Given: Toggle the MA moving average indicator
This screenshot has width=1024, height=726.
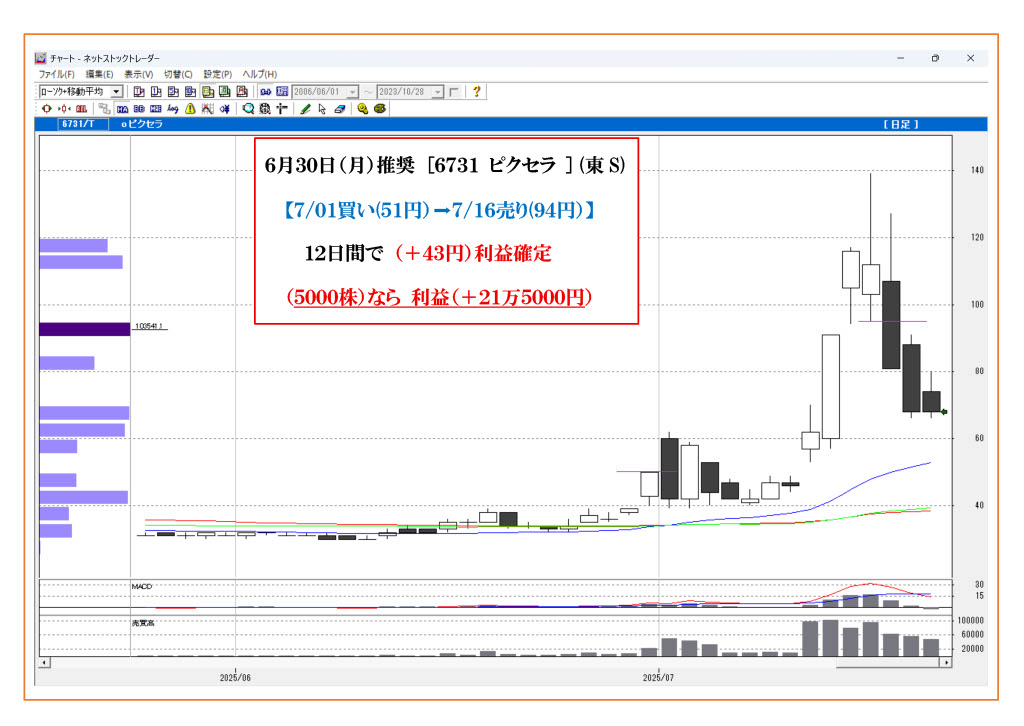Looking at the screenshot, I should click(x=123, y=108).
